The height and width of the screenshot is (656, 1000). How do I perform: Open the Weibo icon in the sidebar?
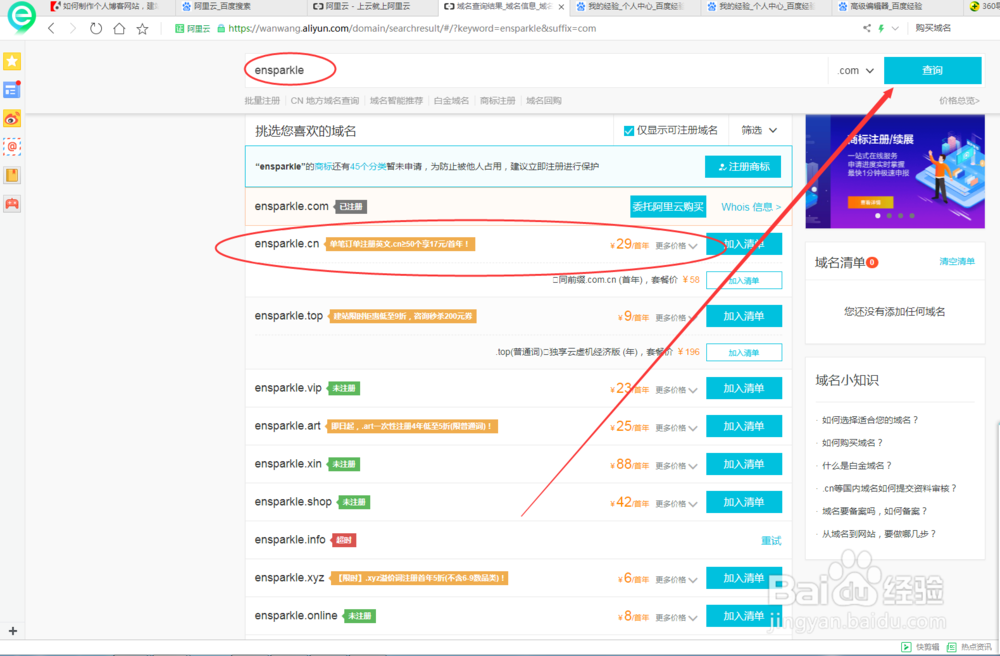click(12, 119)
